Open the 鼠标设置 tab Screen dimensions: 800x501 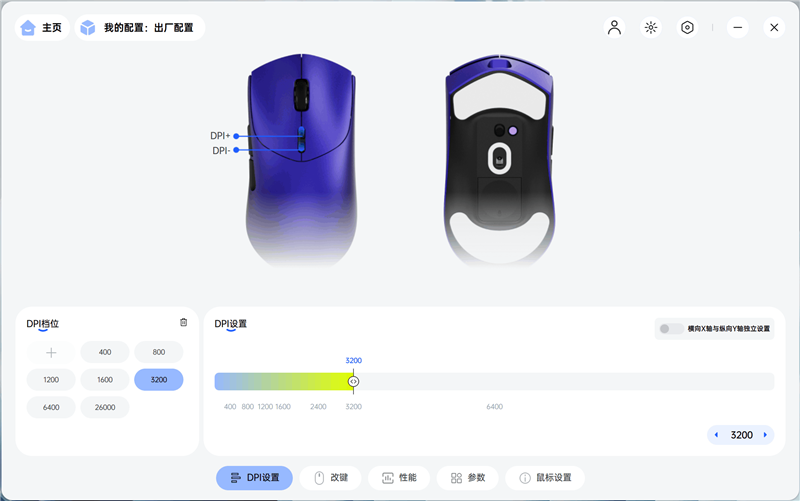[x=545, y=478]
